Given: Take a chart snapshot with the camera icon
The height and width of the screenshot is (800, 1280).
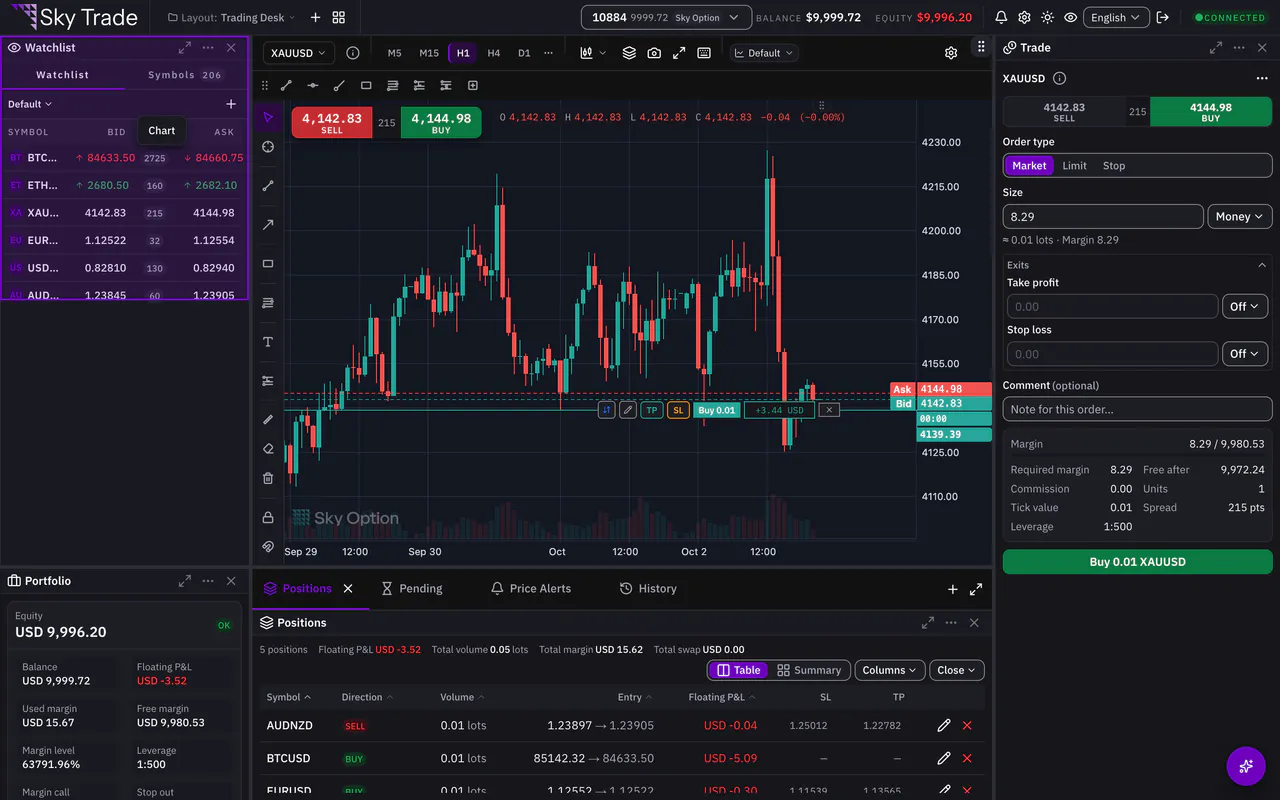Looking at the screenshot, I should tap(654, 53).
